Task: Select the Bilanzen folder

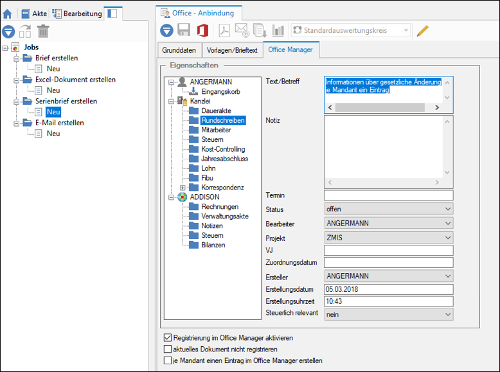Action: click(x=213, y=245)
